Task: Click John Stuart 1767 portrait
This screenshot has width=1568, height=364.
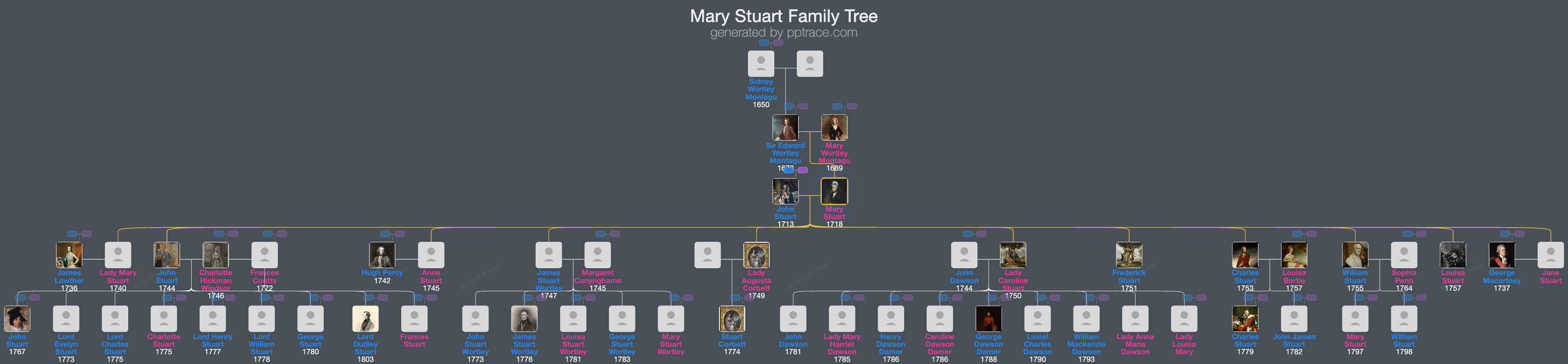Action: click(17, 319)
